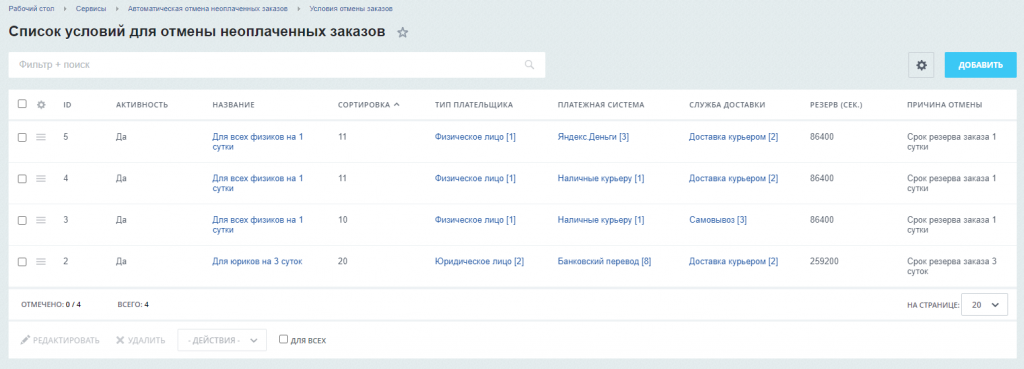
Task: Open 'Юридическое лицо [2]' link
Action: [x=479, y=261]
